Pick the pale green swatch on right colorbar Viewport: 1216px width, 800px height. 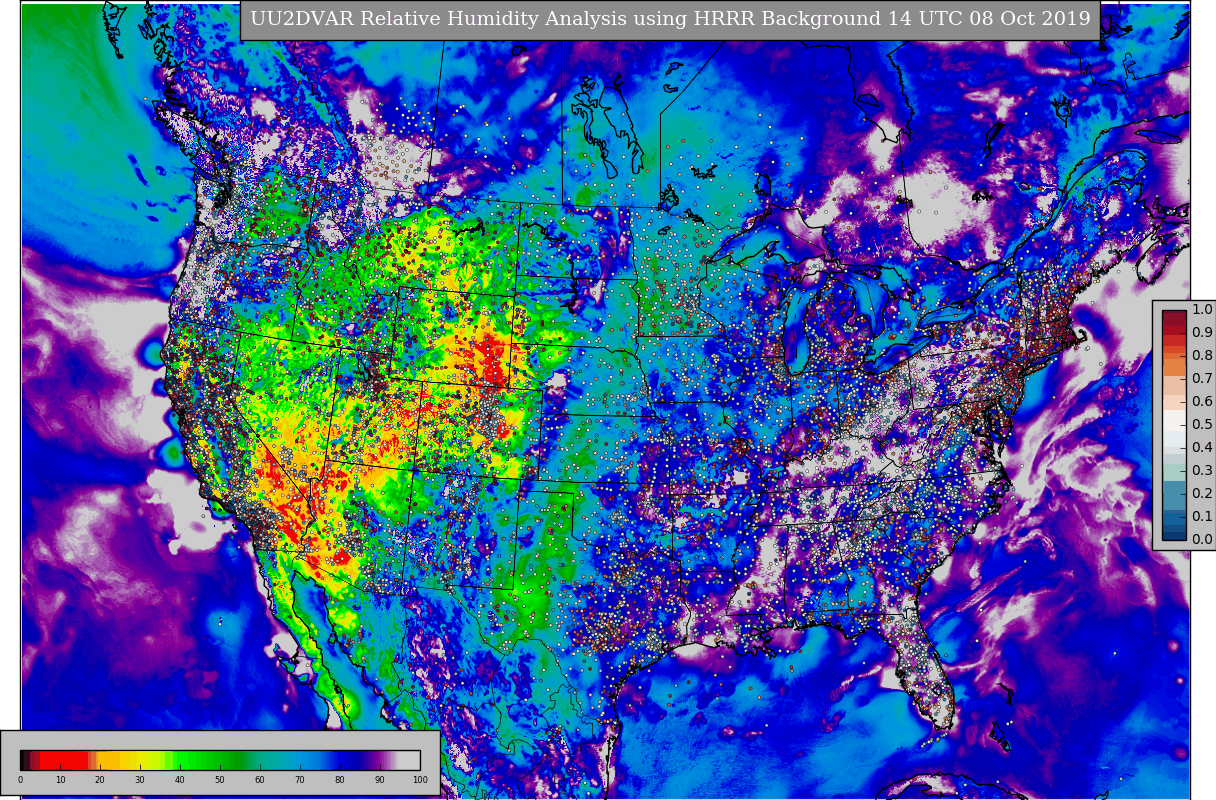(x=1174, y=471)
